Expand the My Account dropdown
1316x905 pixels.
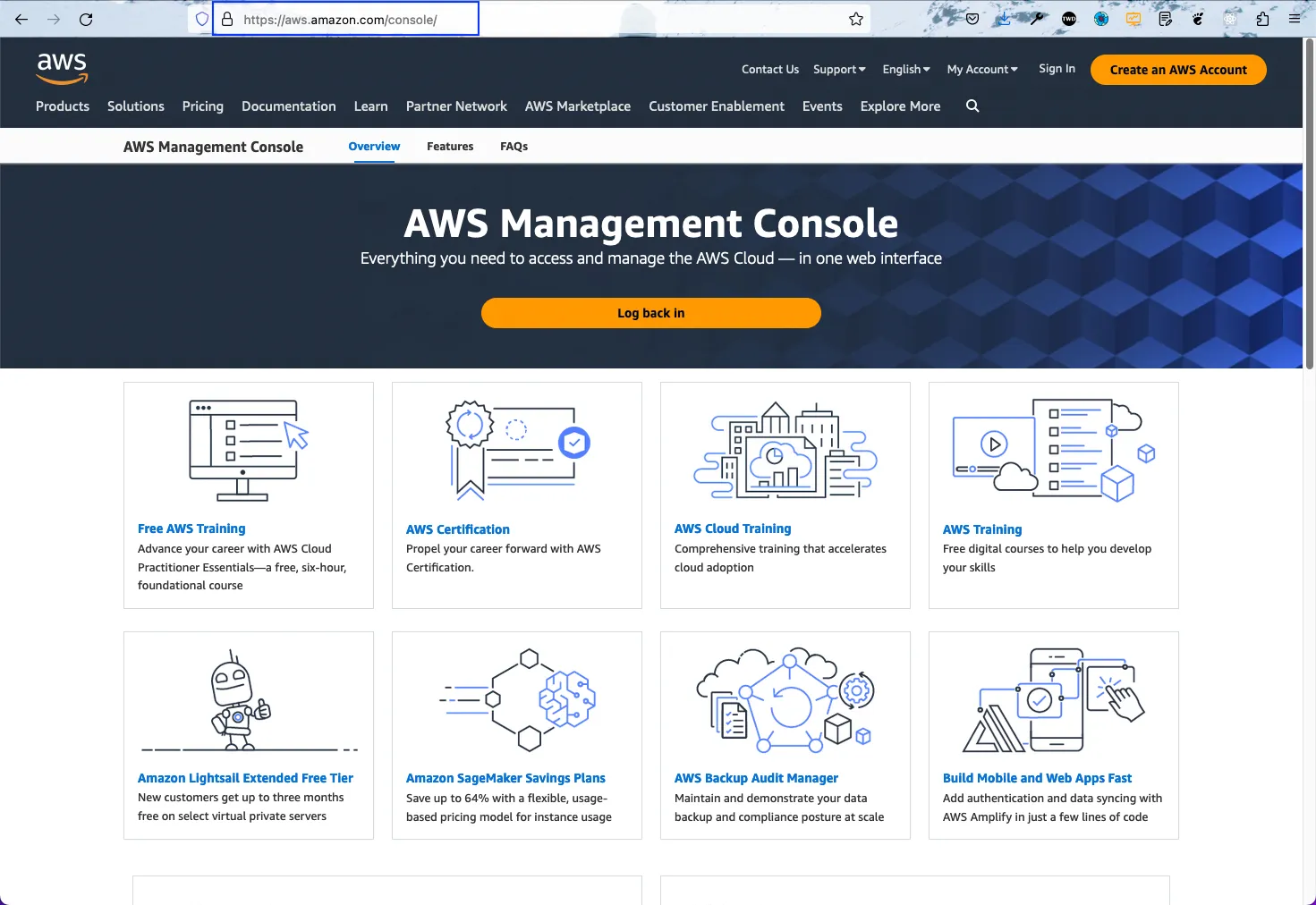coord(982,70)
